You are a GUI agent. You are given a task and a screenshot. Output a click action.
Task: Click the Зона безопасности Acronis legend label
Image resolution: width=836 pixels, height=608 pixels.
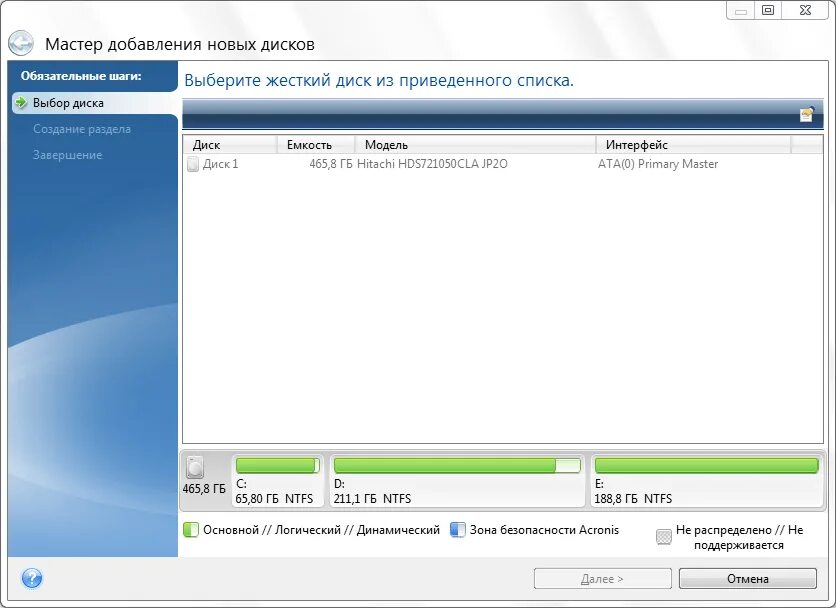pos(544,530)
